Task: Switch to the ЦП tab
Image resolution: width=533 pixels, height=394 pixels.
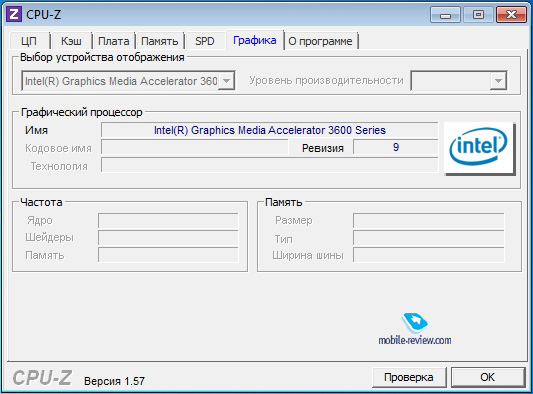Action: click(29, 41)
